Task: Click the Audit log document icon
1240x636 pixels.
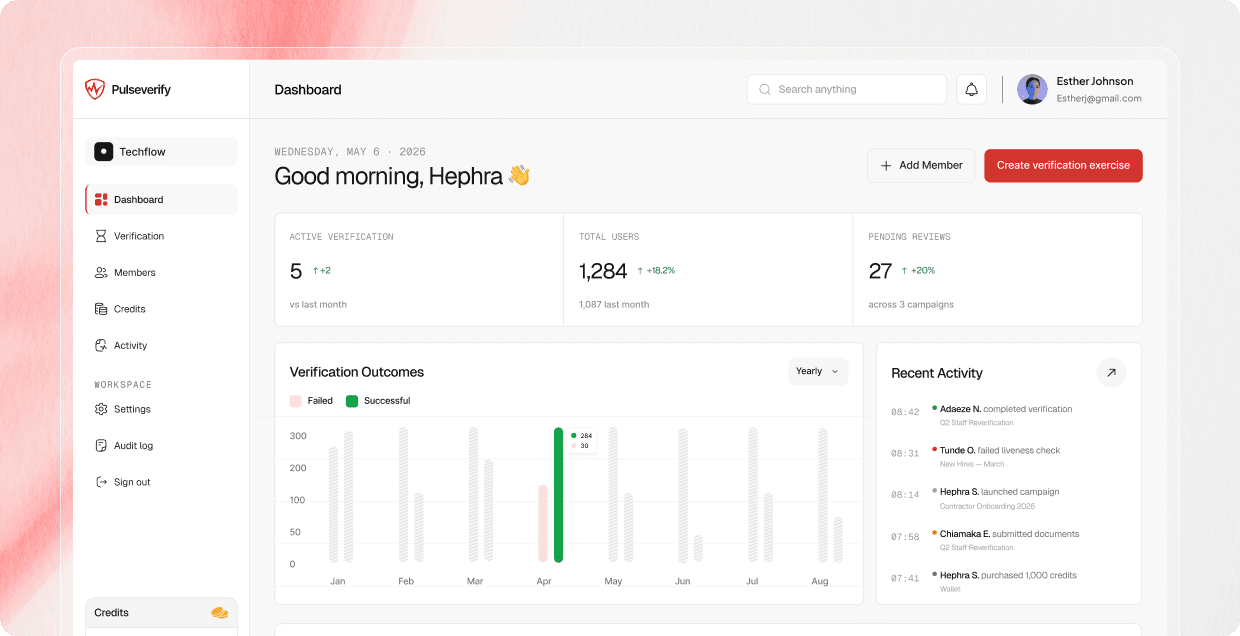Action: [x=101, y=446]
